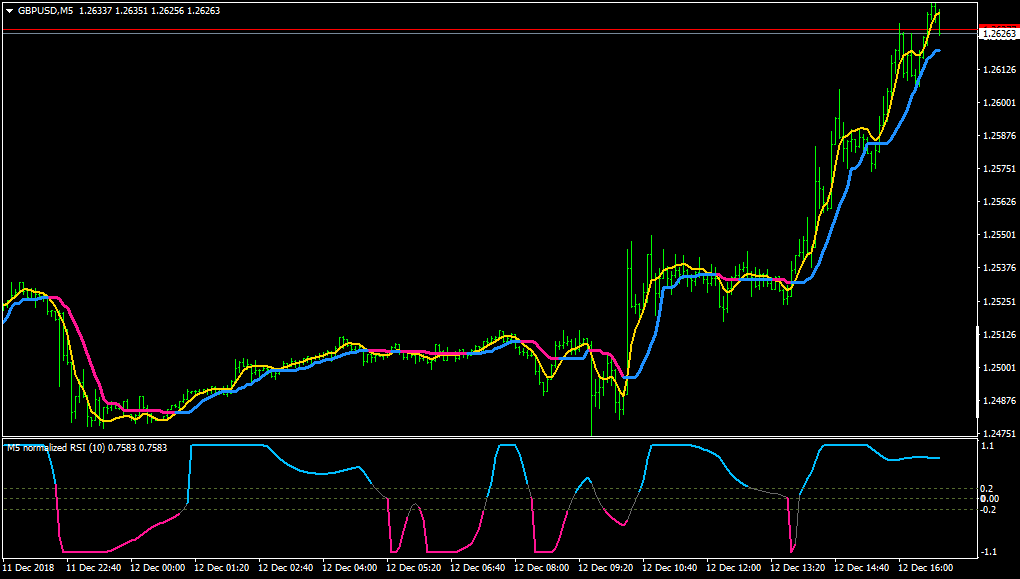Click the -0.2 RSI level label

[x=986, y=509]
